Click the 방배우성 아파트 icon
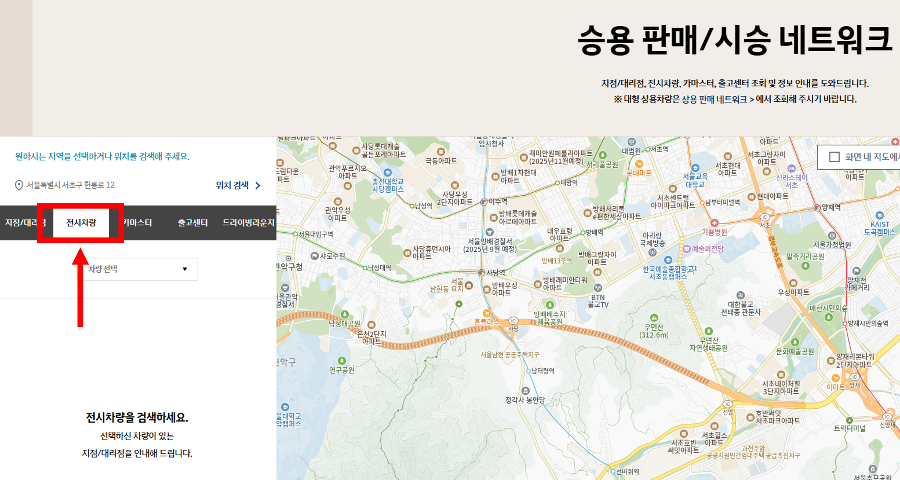900x480 pixels. [x=487, y=289]
